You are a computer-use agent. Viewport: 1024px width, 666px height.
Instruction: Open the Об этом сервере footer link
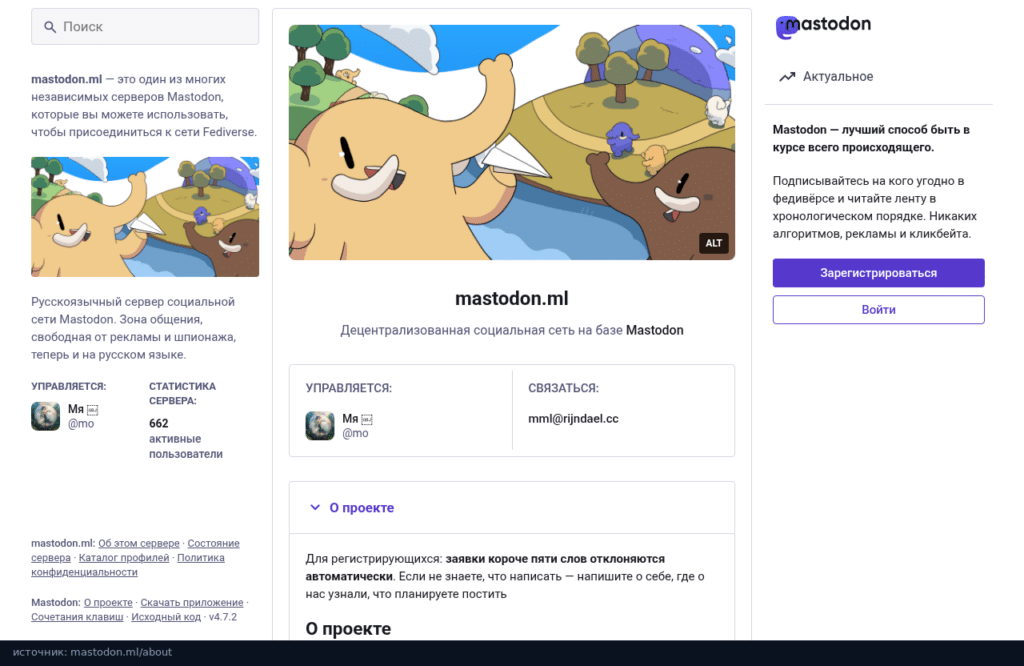[x=138, y=543]
